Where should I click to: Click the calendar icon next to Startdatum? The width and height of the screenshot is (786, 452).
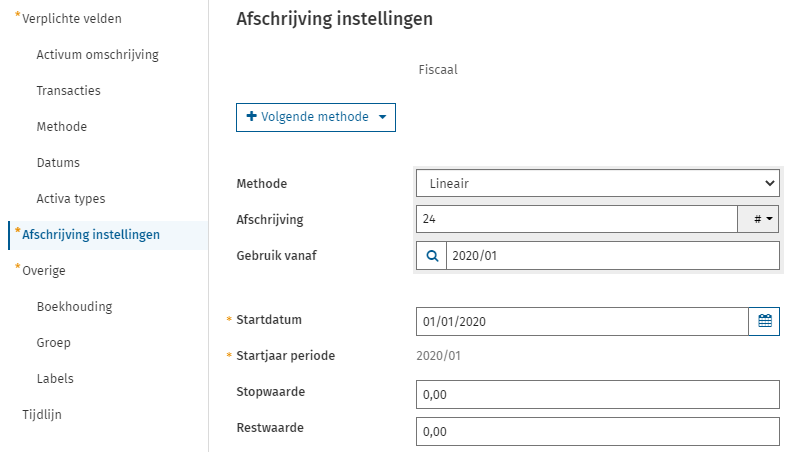(x=764, y=321)
